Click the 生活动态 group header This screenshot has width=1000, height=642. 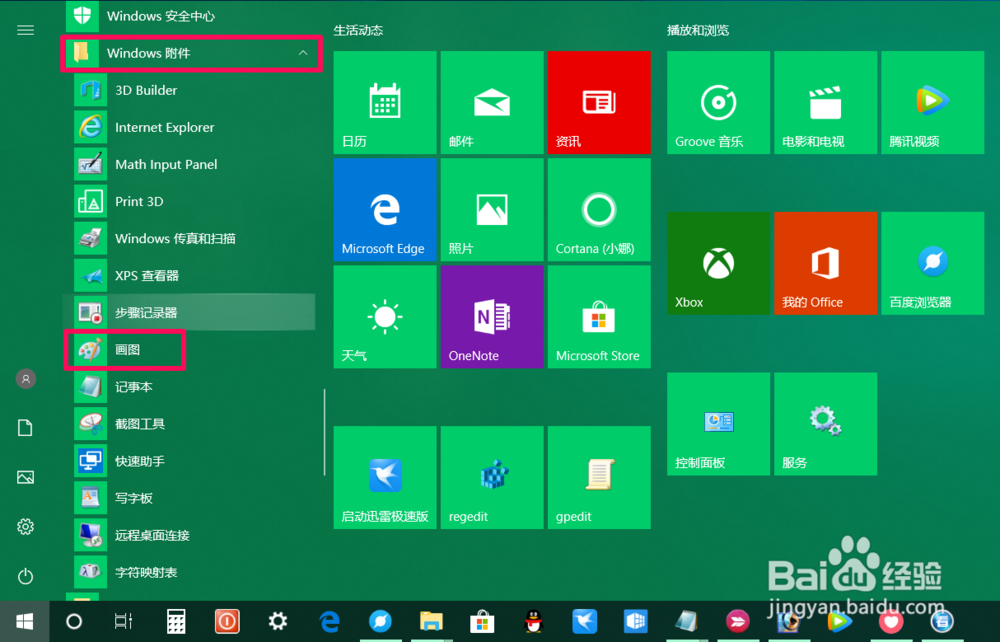[358, 30]
